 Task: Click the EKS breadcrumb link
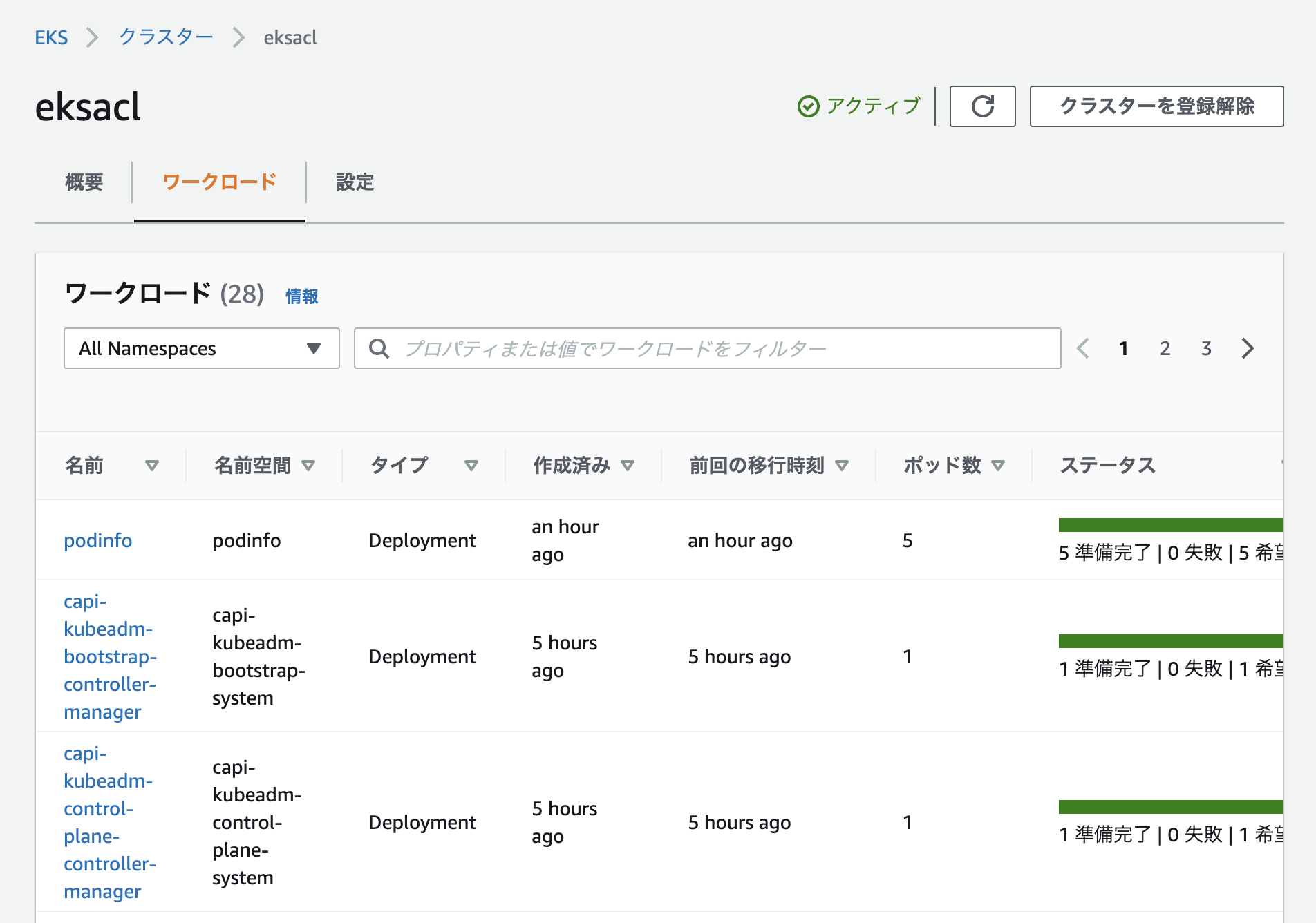click(x=51, y=37)
